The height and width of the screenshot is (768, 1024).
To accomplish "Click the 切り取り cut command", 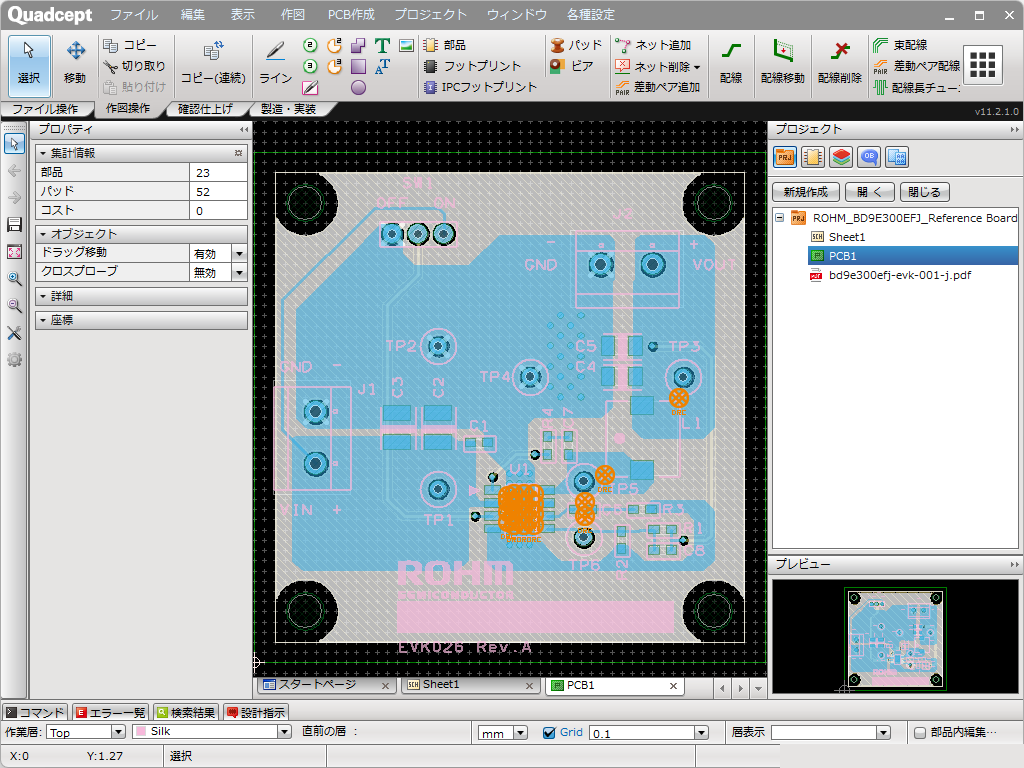I will coord(134,66).
